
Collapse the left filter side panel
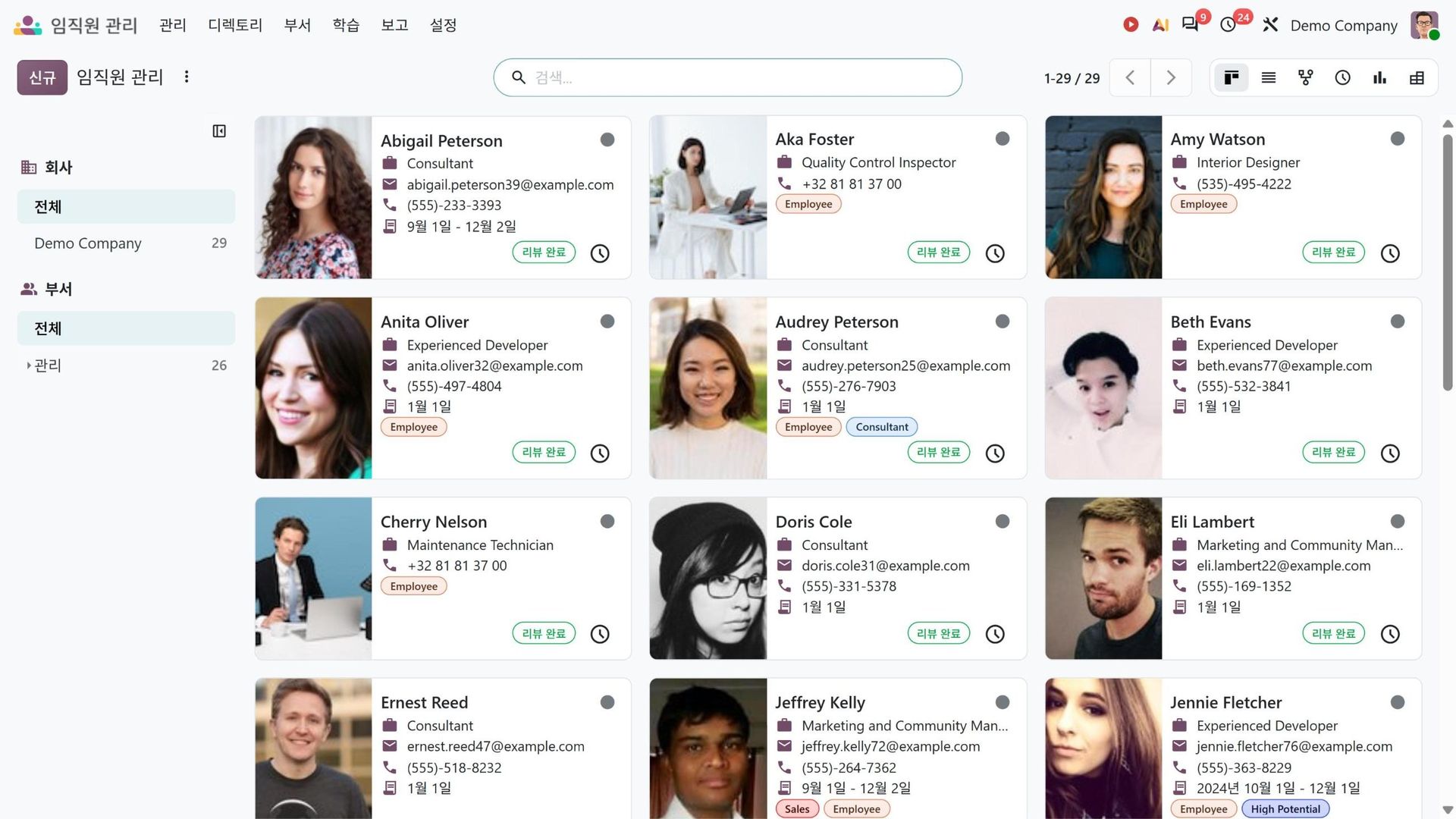click(219, 131)
